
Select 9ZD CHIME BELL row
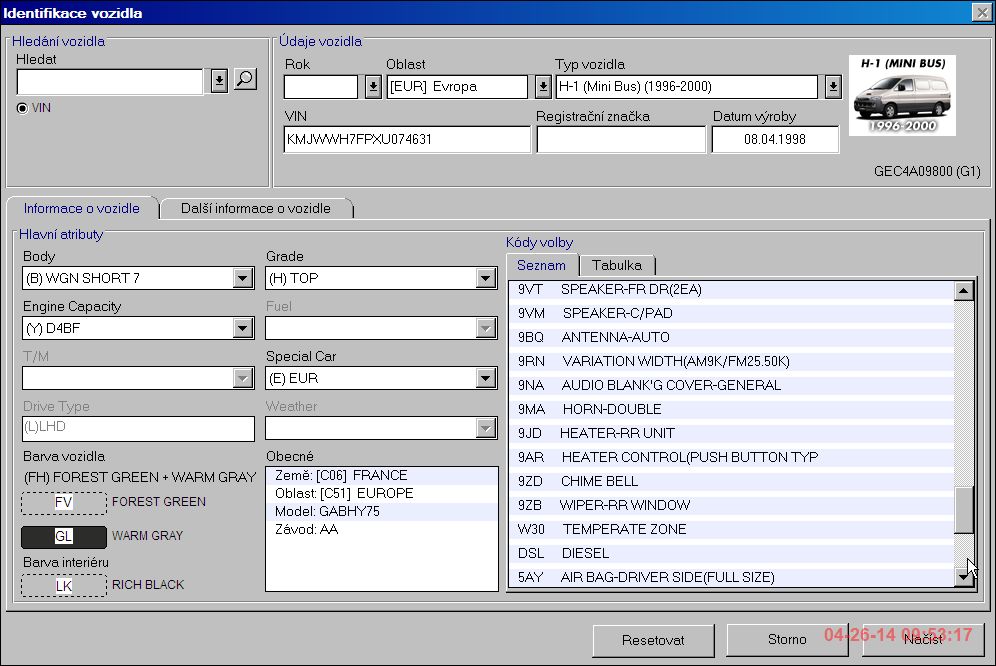point(731,482)
